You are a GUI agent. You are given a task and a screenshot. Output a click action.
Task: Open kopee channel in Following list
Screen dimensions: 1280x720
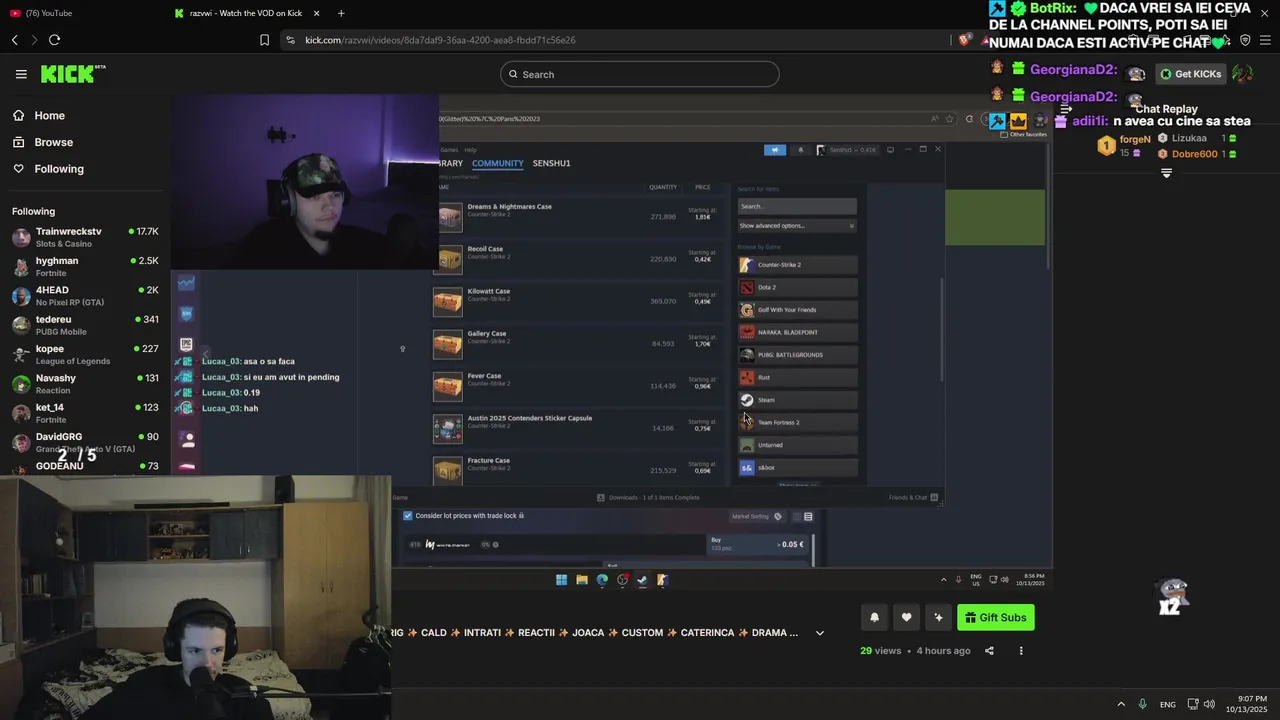85,354
